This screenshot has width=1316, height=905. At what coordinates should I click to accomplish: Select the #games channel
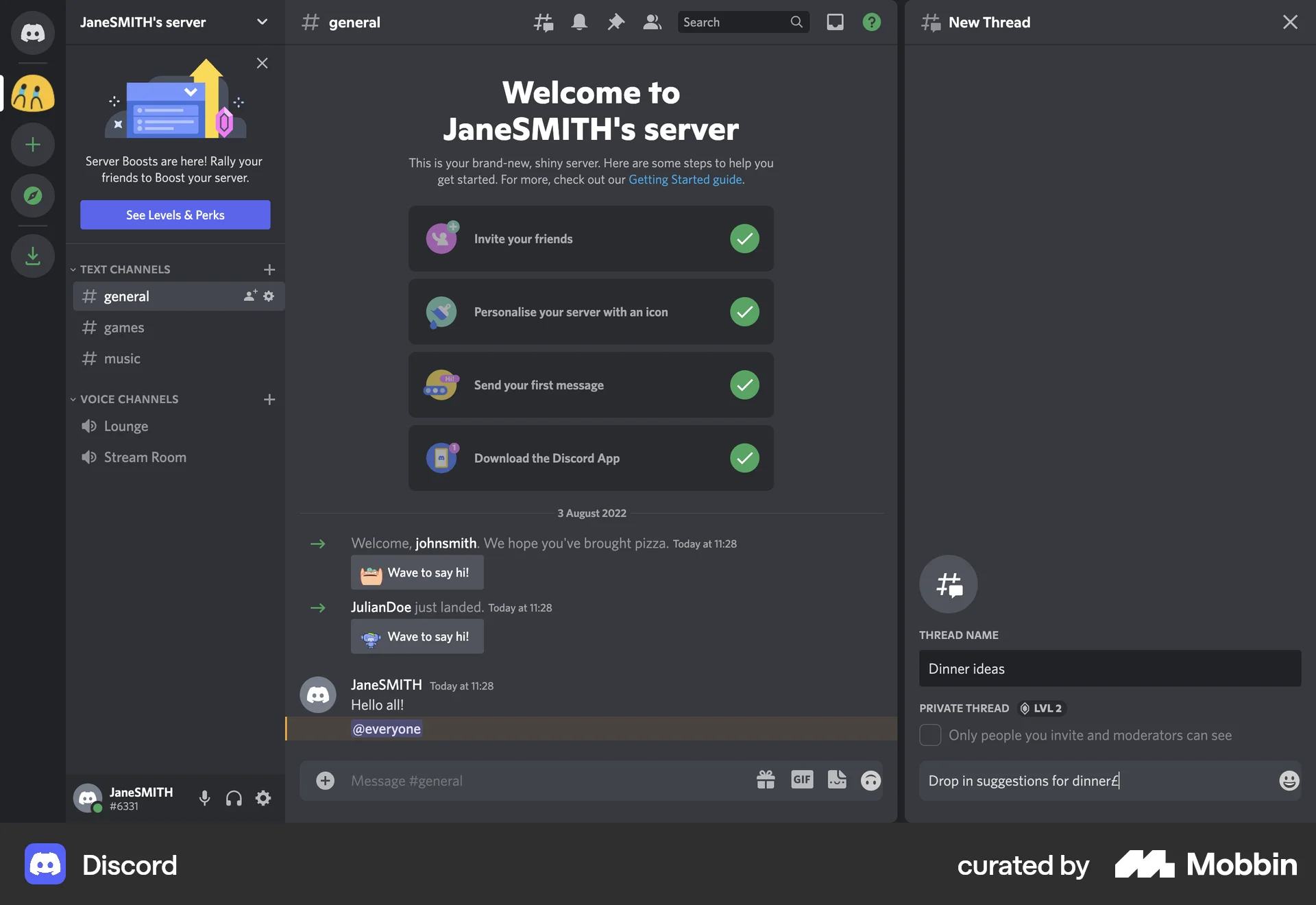click(x=123, y=327)
